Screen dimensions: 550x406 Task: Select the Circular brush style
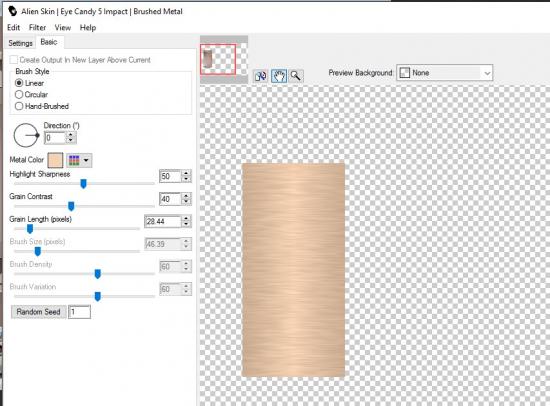point(19,95)
